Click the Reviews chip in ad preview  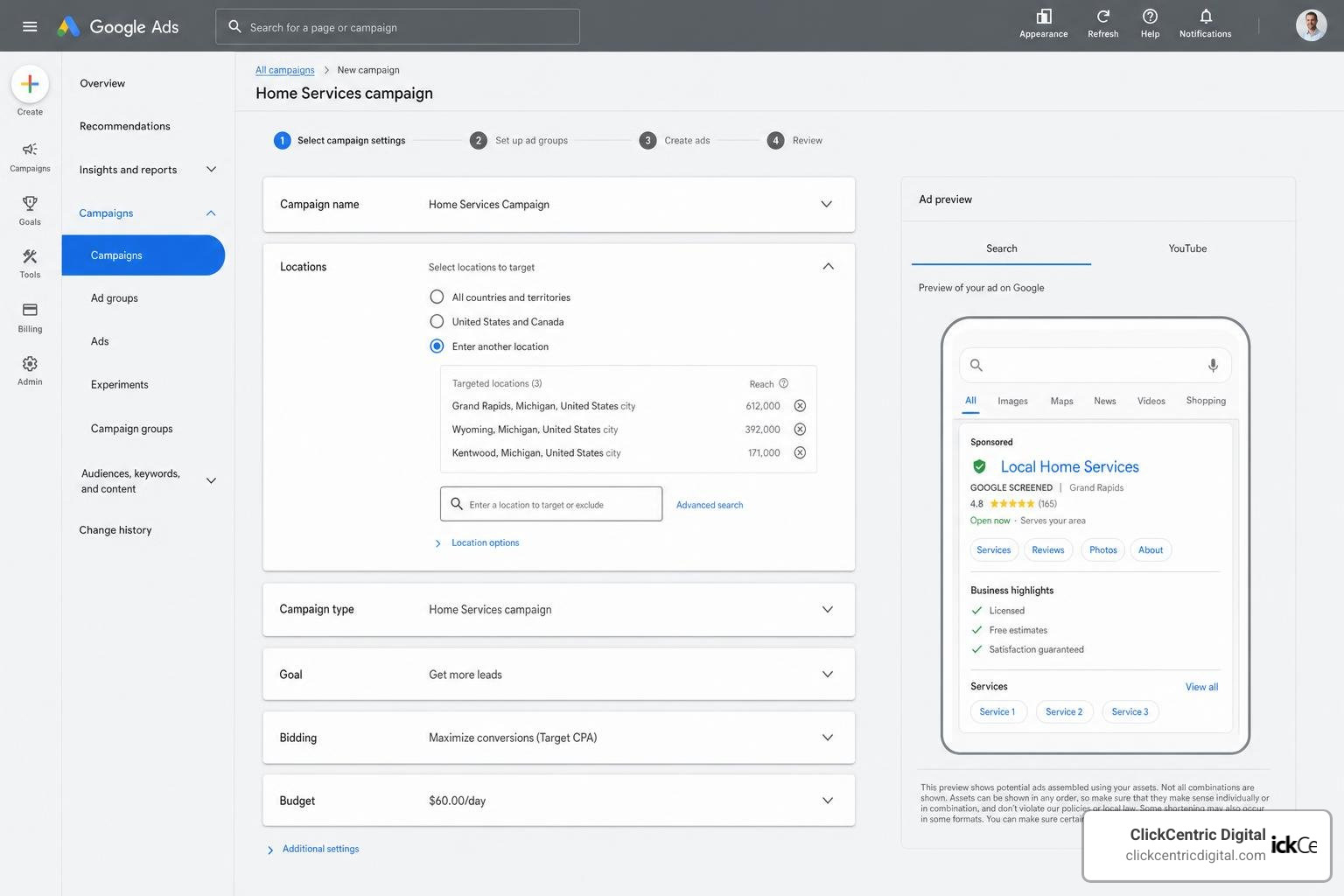1048,549
